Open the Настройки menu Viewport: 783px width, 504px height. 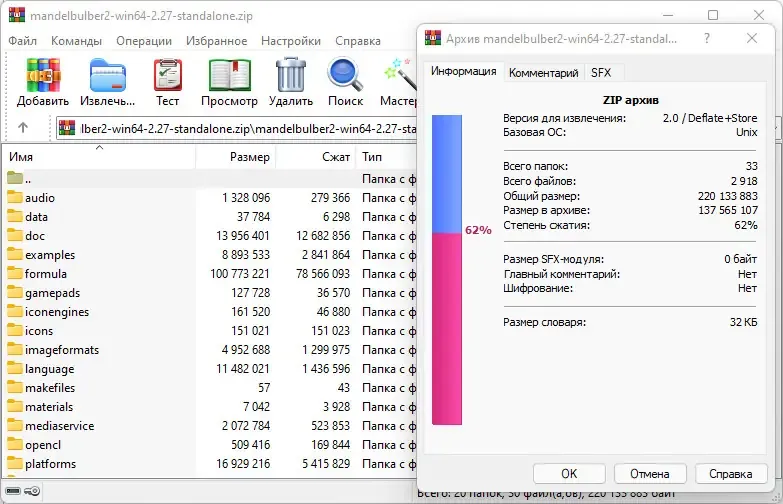[x=291, y=41]
